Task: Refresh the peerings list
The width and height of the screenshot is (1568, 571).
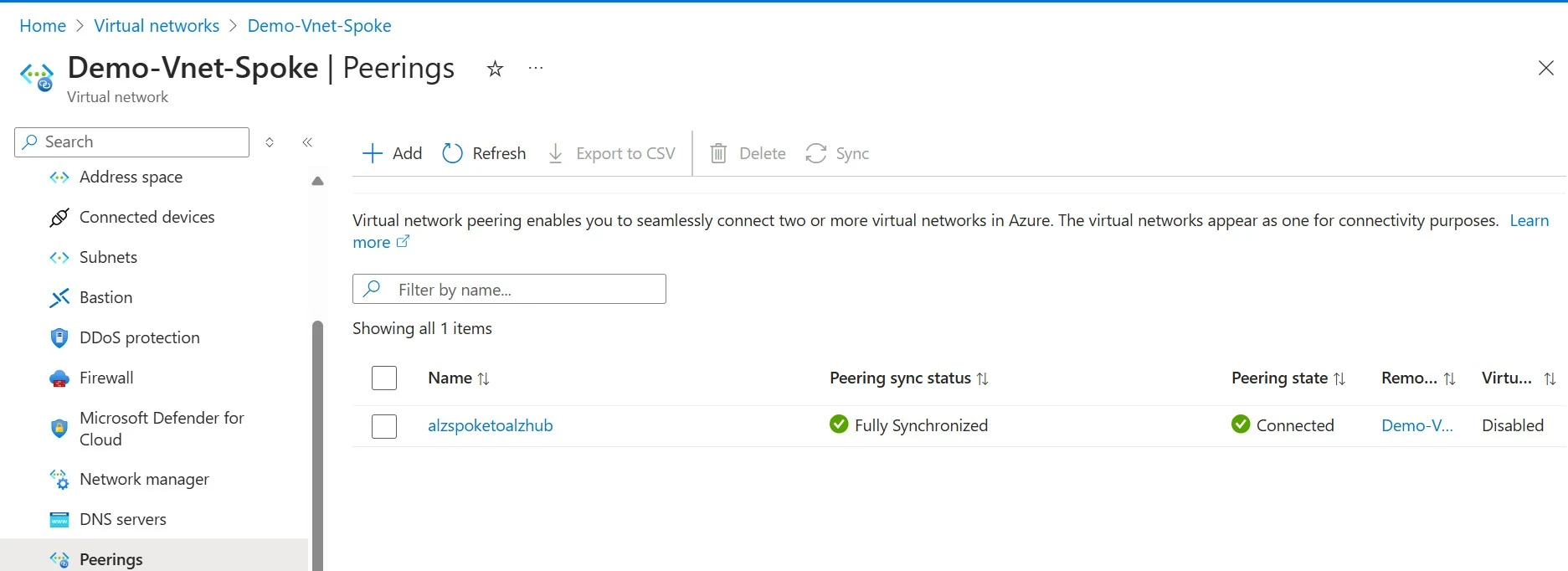Action: pyautogui.click(x=484, y=153)
